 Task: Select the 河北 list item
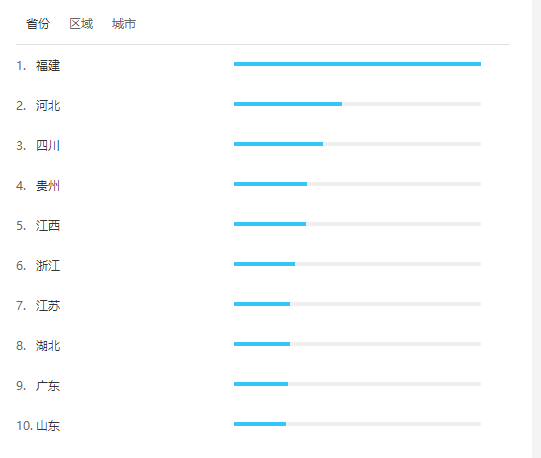pos(48,106)
